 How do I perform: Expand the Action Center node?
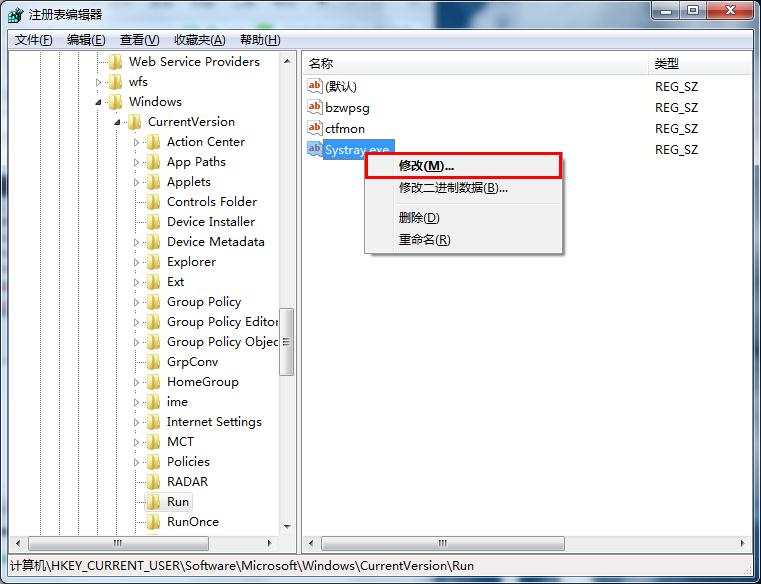[136, 142]
